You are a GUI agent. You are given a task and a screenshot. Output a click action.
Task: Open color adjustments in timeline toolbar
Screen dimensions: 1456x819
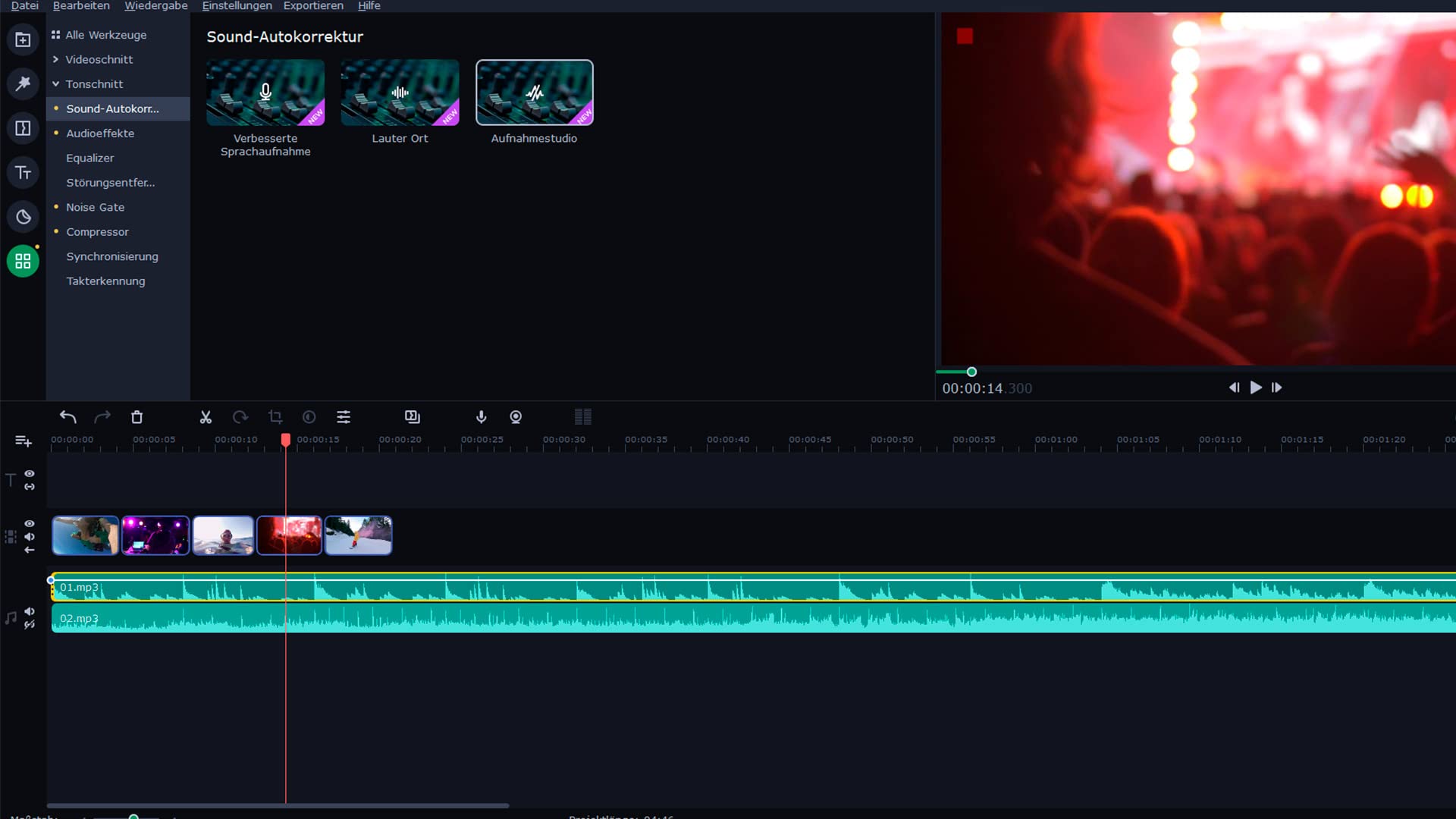[309, 417]
